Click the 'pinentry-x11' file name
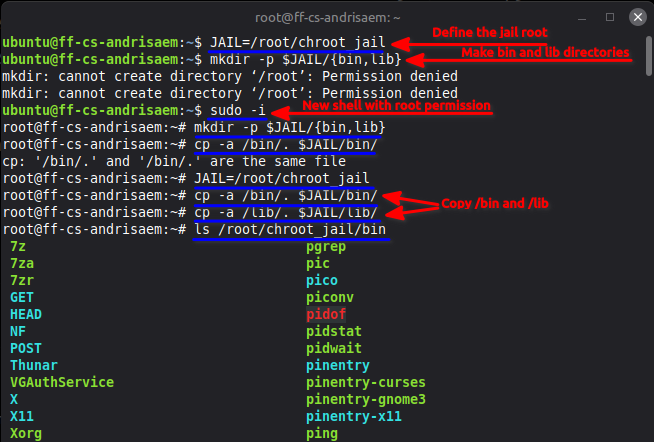 pos(354,417)
